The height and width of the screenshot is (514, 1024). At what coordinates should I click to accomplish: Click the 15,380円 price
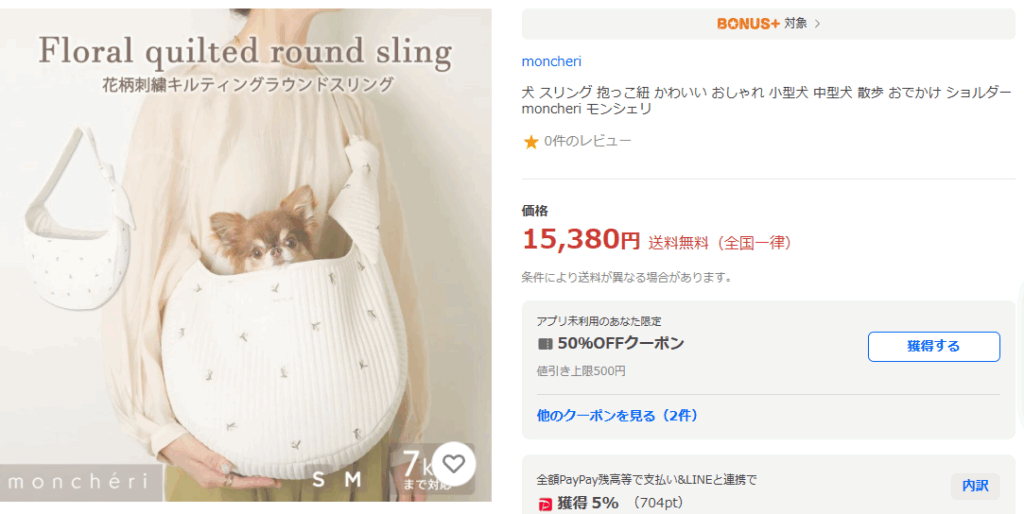pyautogui.click(x=581, y=240)
